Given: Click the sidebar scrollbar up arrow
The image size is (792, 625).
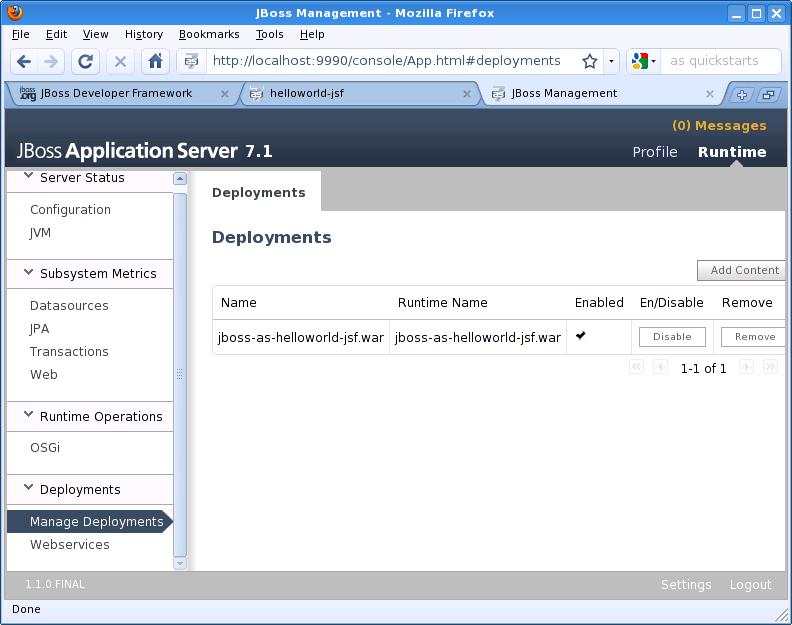Looking at the screenshot, I should pyautogui.click(x=180, y=179).
